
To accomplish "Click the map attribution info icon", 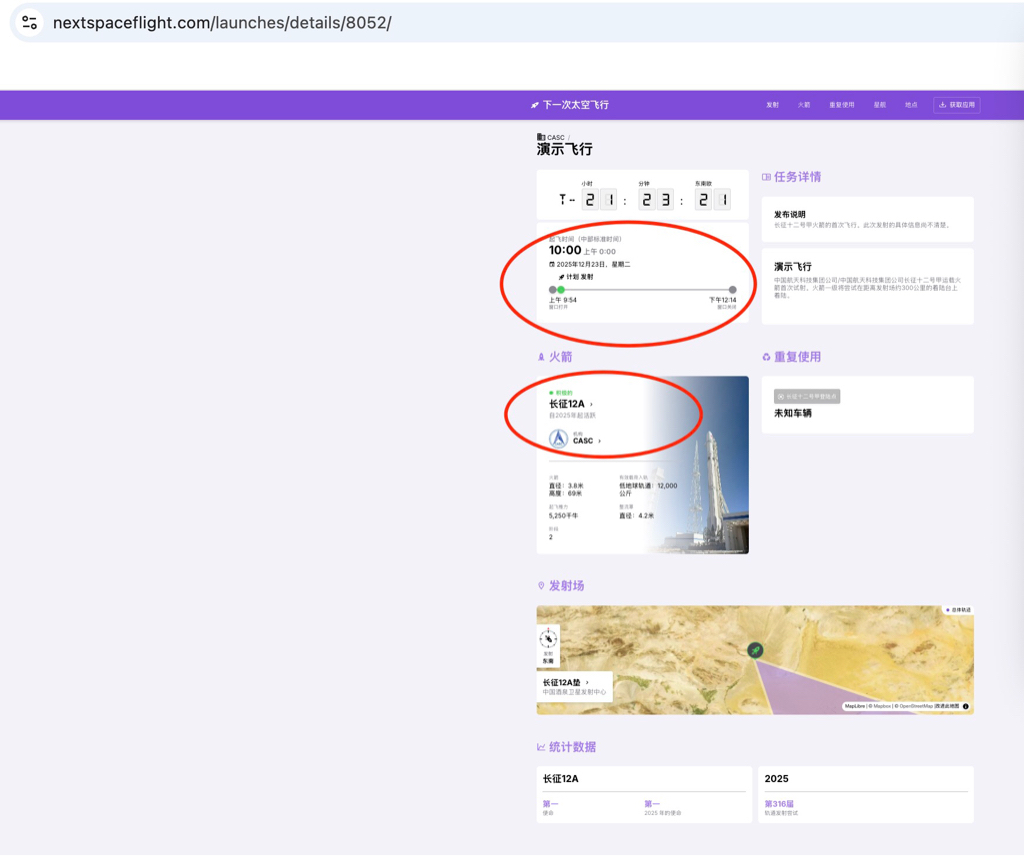I will pos(966,706).
